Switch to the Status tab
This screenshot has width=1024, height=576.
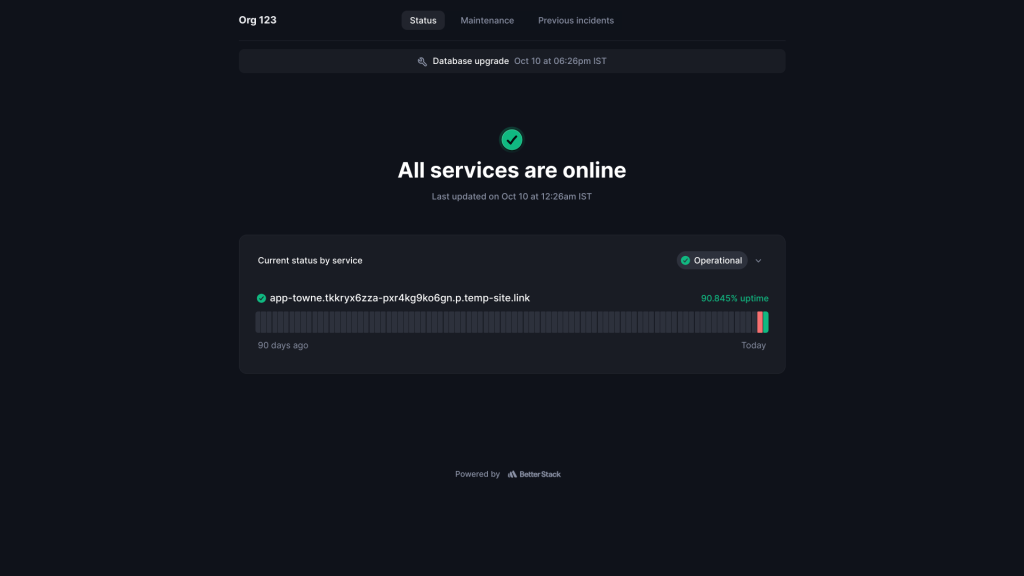pyautogui.click(x=423, y=20)
